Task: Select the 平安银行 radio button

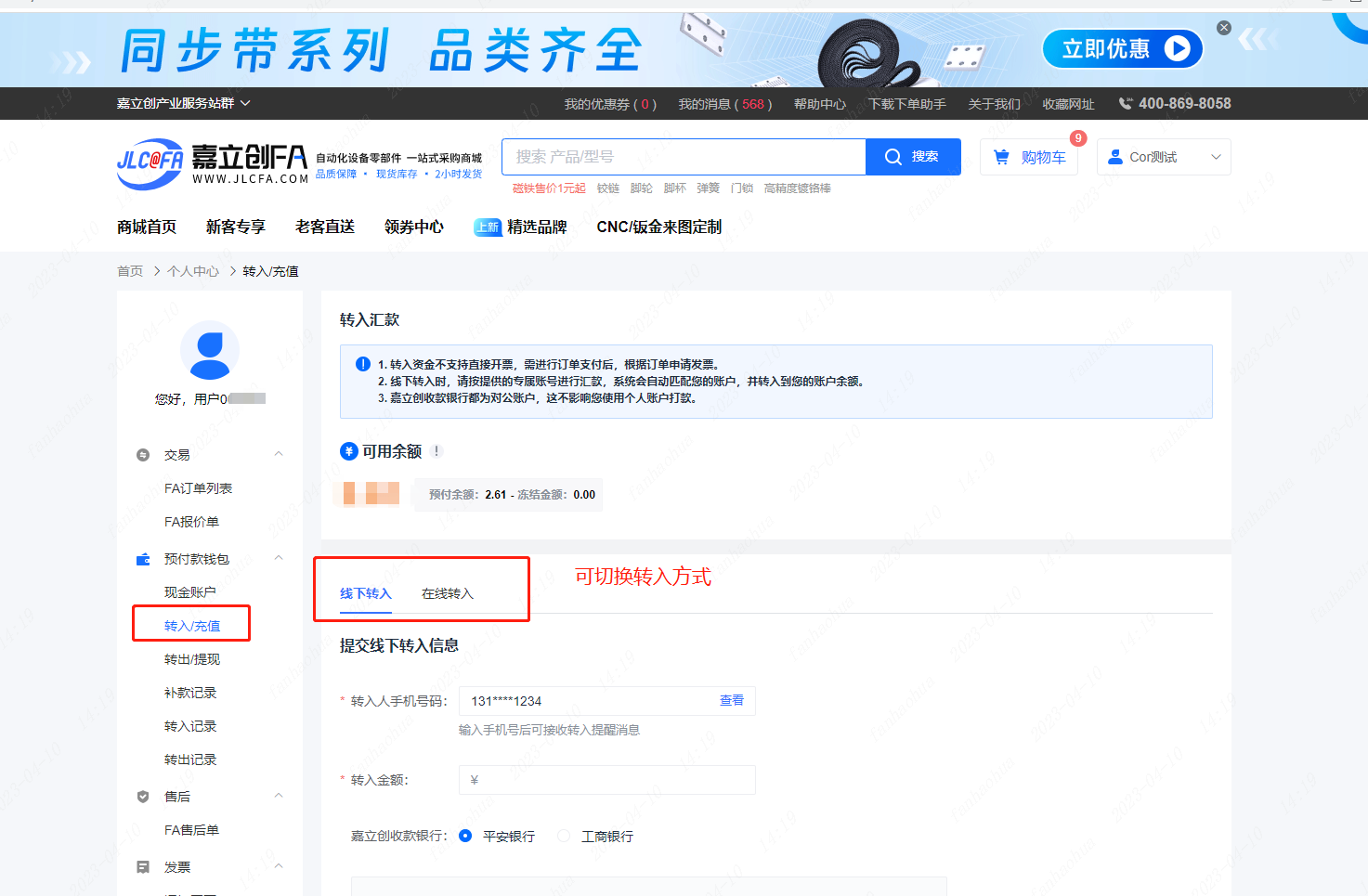Action: 465,837
